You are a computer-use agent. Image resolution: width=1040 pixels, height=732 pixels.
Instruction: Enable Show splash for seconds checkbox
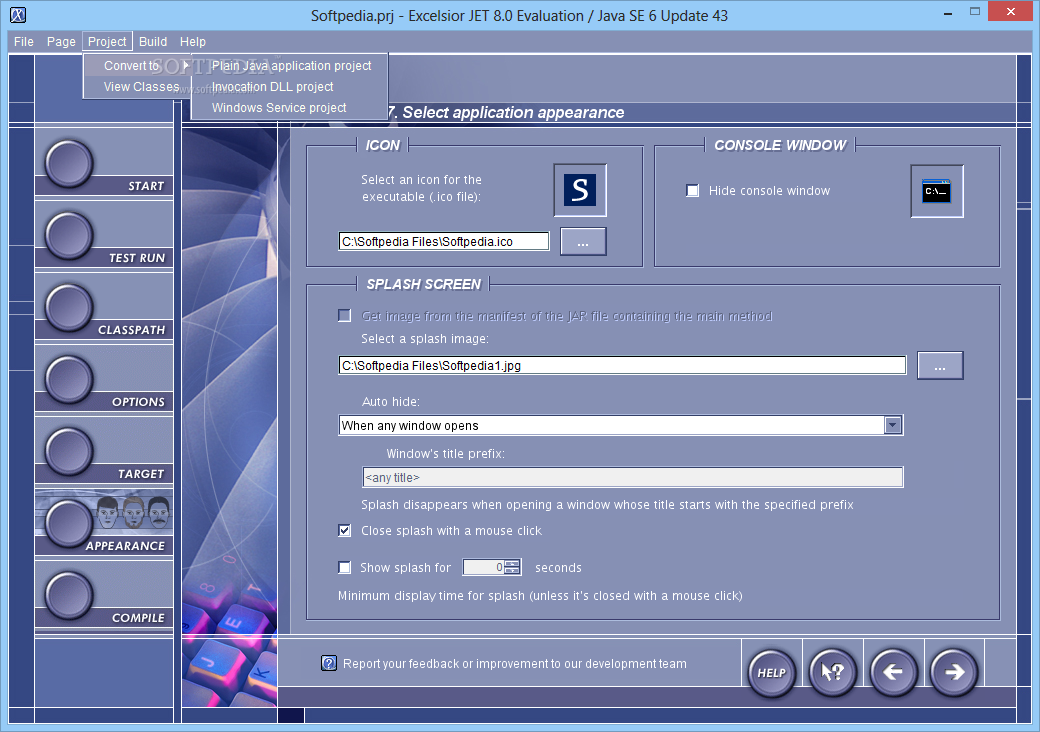(344, 568)
